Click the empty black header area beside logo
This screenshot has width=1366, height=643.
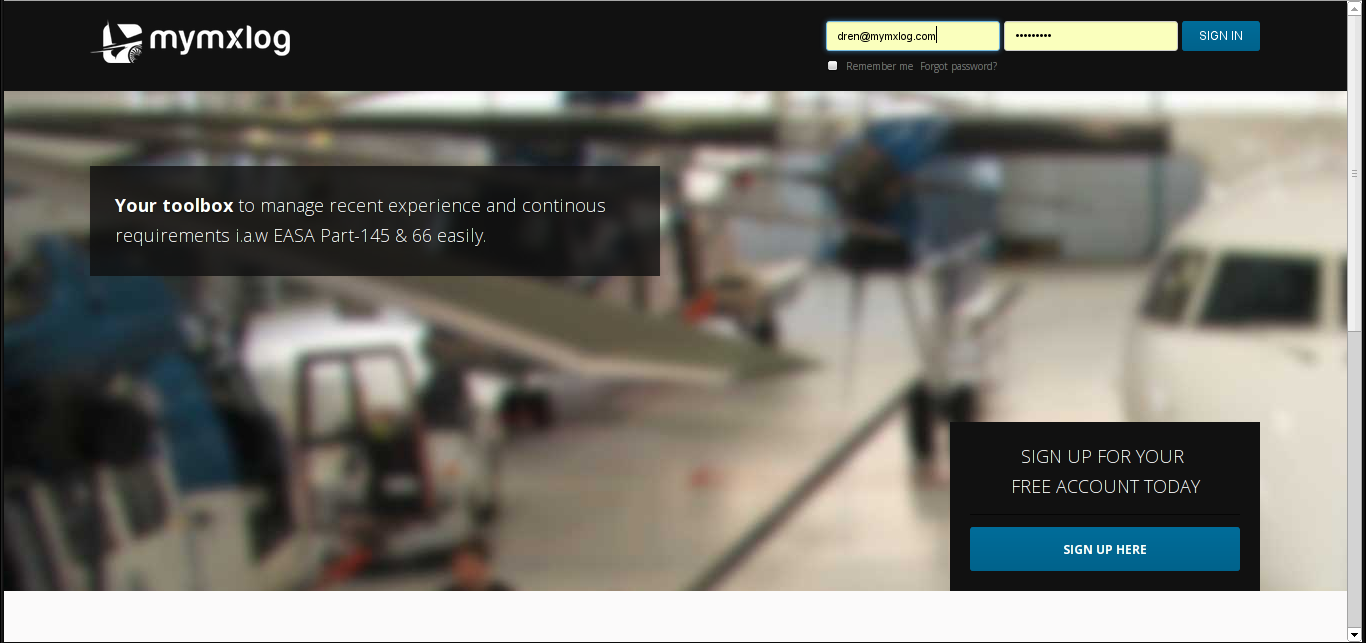click(550, 45)
